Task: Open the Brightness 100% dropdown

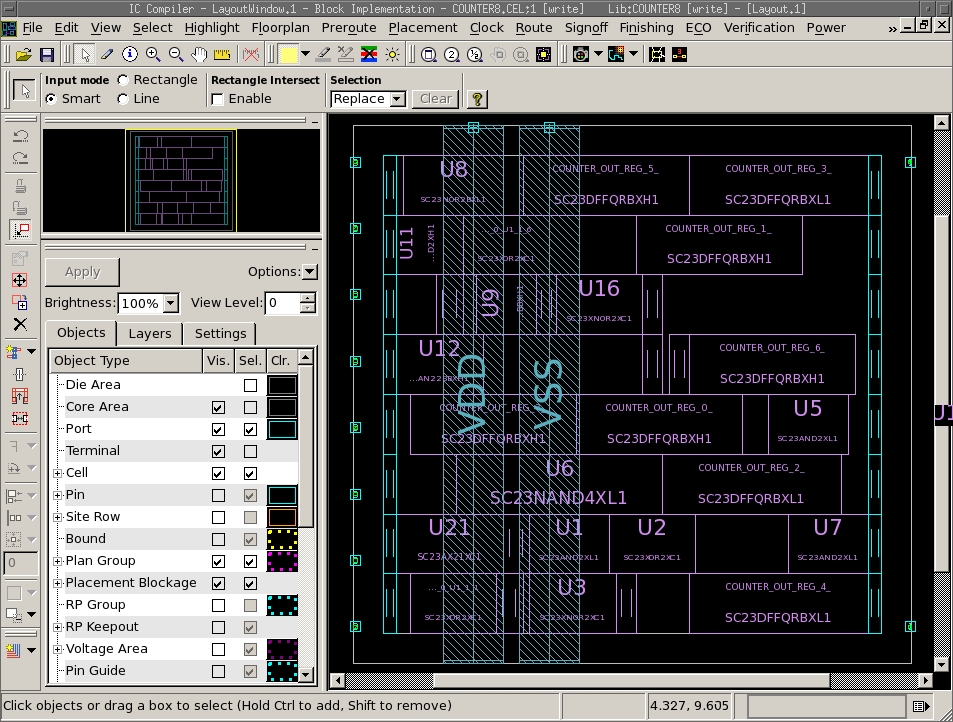Action: coord(170,303)
